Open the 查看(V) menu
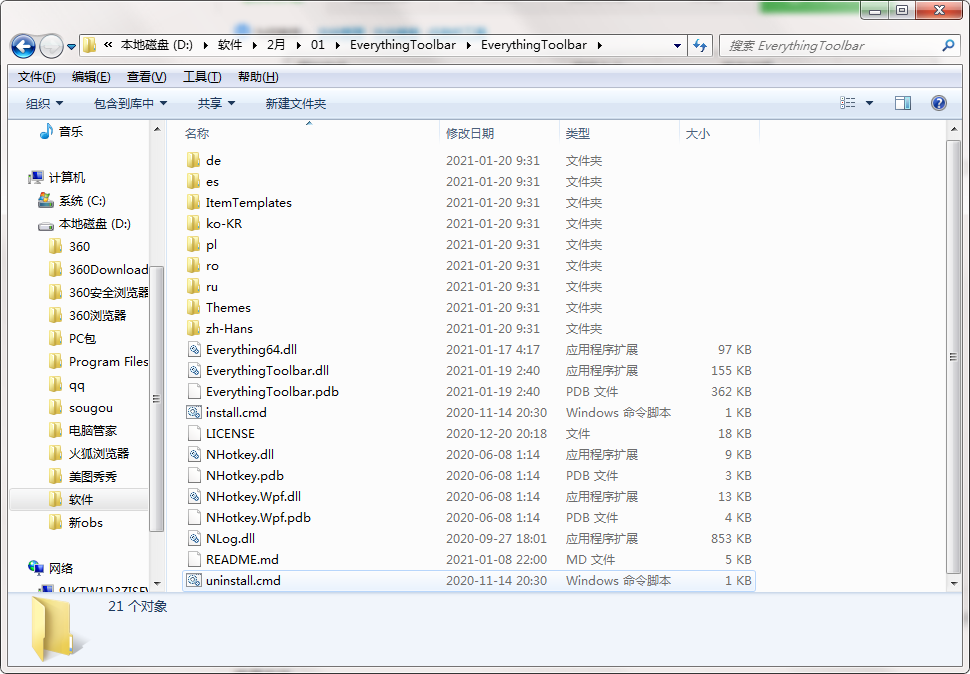The height and width of the screenshot is (674, 970). [x=147, y=77]
